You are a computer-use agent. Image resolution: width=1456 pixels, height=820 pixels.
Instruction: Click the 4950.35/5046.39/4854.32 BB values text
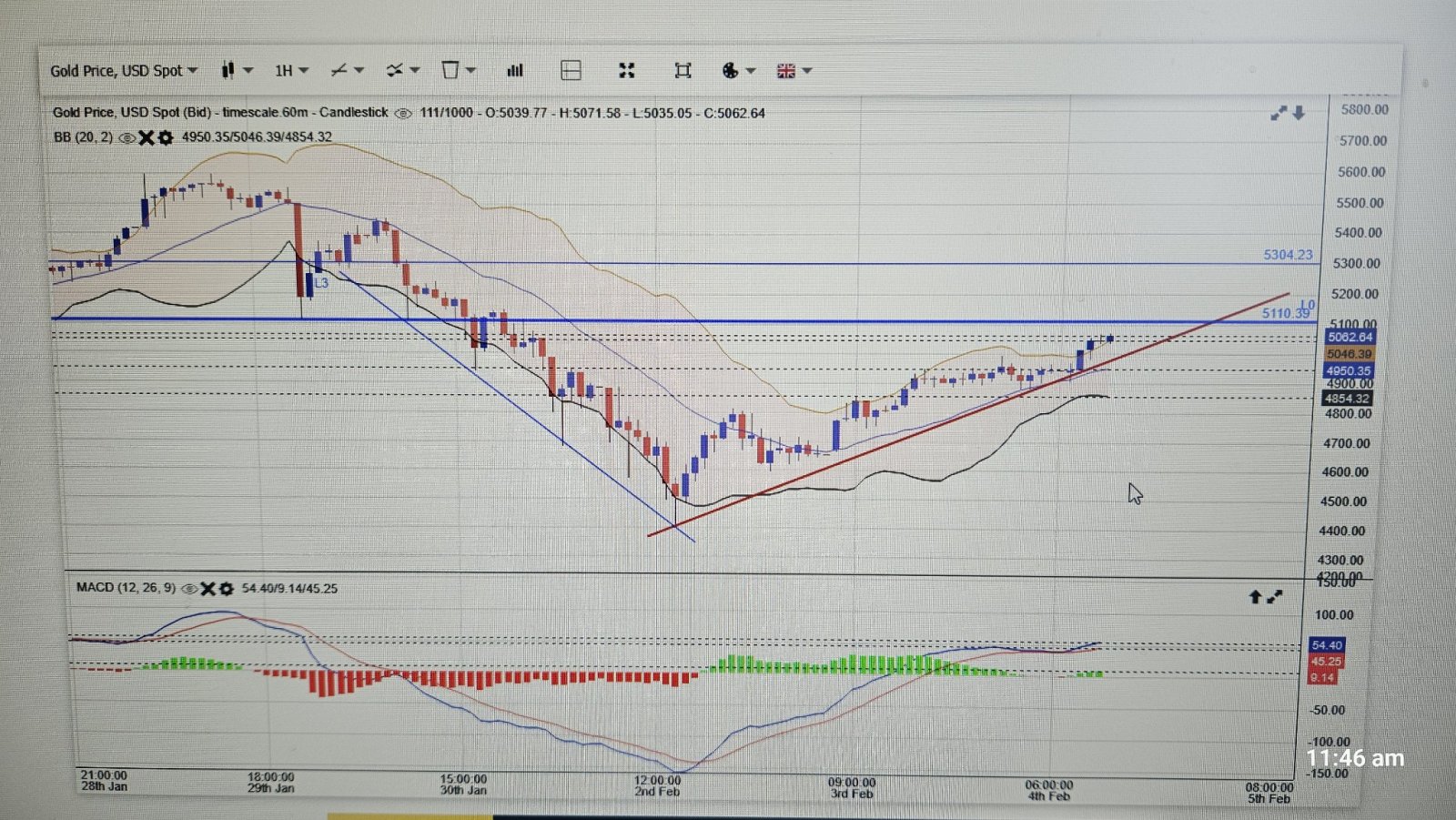pos(257,137)
